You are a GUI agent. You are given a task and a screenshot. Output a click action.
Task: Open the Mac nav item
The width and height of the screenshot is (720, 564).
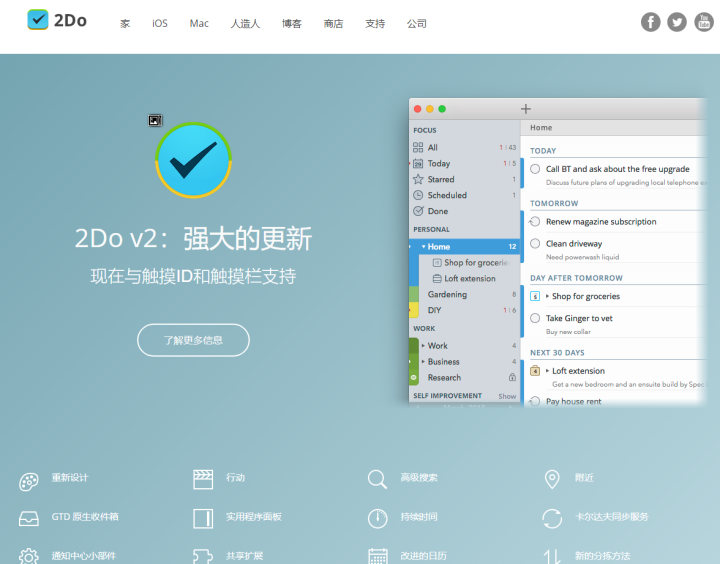click(199, 23)
